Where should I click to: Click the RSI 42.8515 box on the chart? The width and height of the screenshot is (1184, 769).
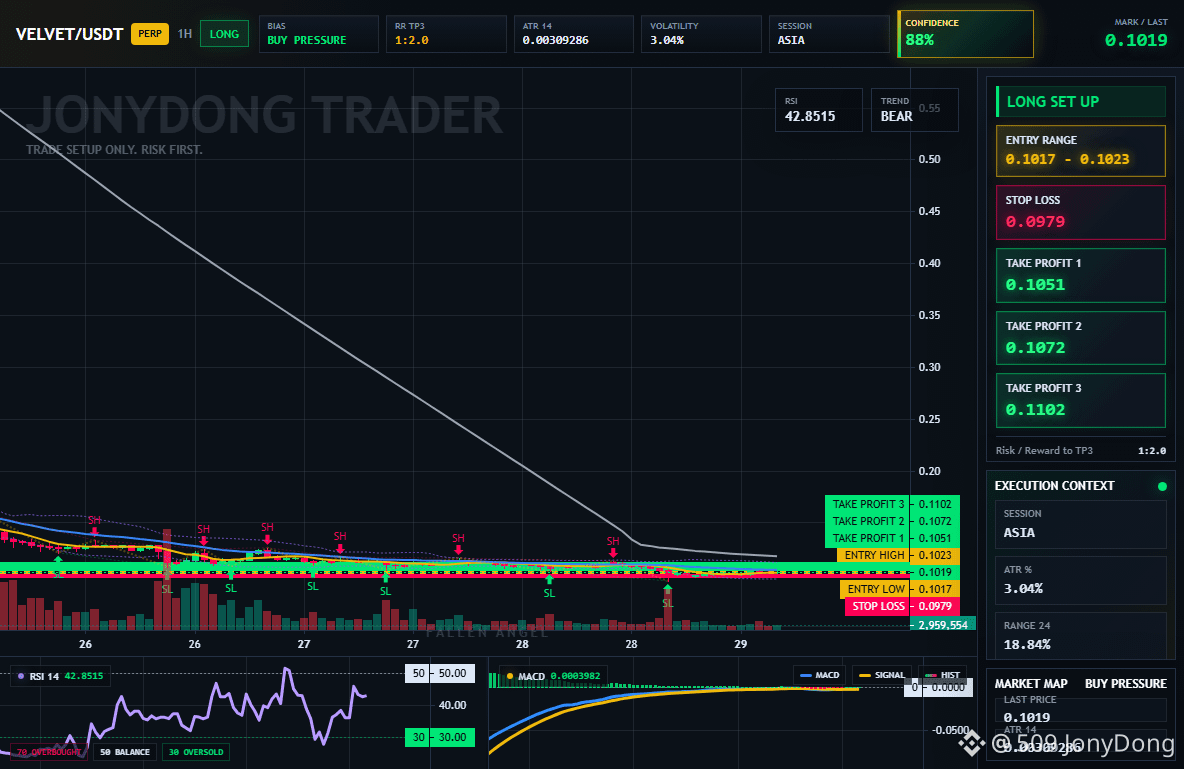(819, 110)
